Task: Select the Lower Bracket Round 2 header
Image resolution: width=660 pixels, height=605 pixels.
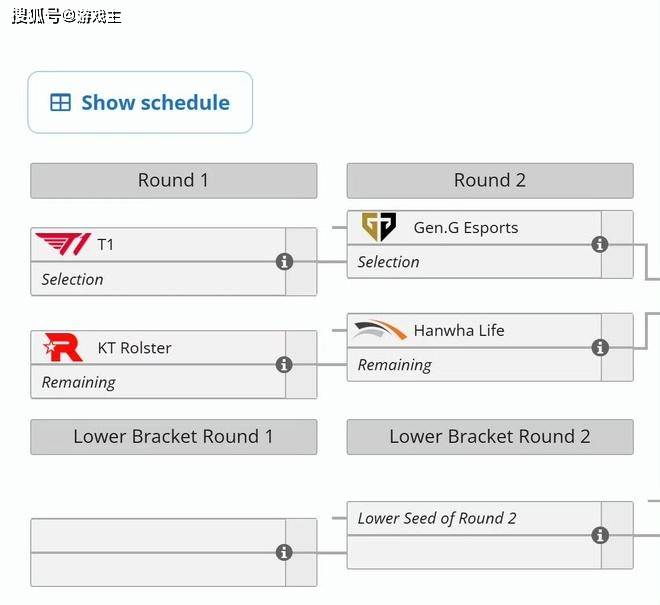Action: (x=490, y=437)
